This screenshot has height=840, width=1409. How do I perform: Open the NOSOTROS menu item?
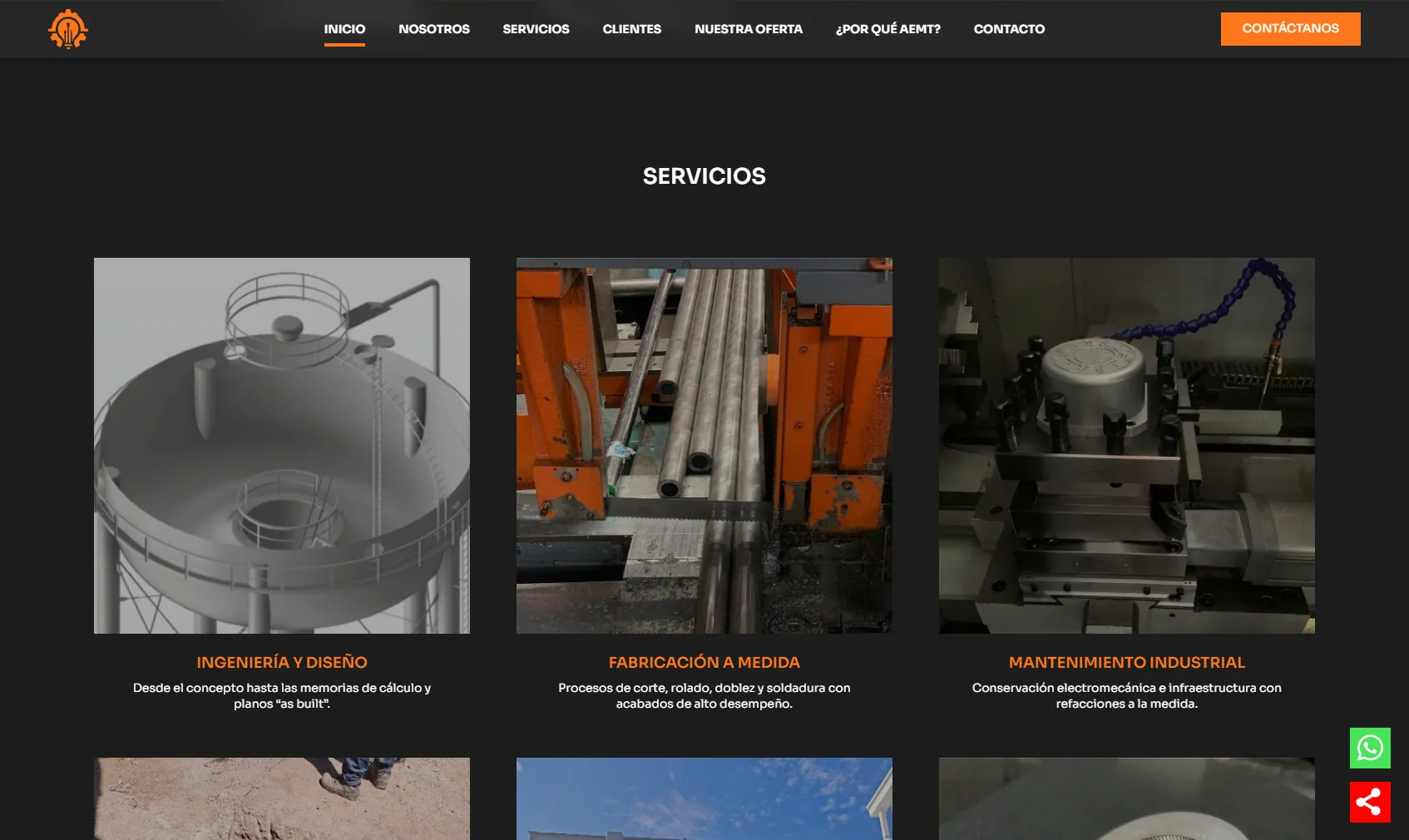[434, 29]
